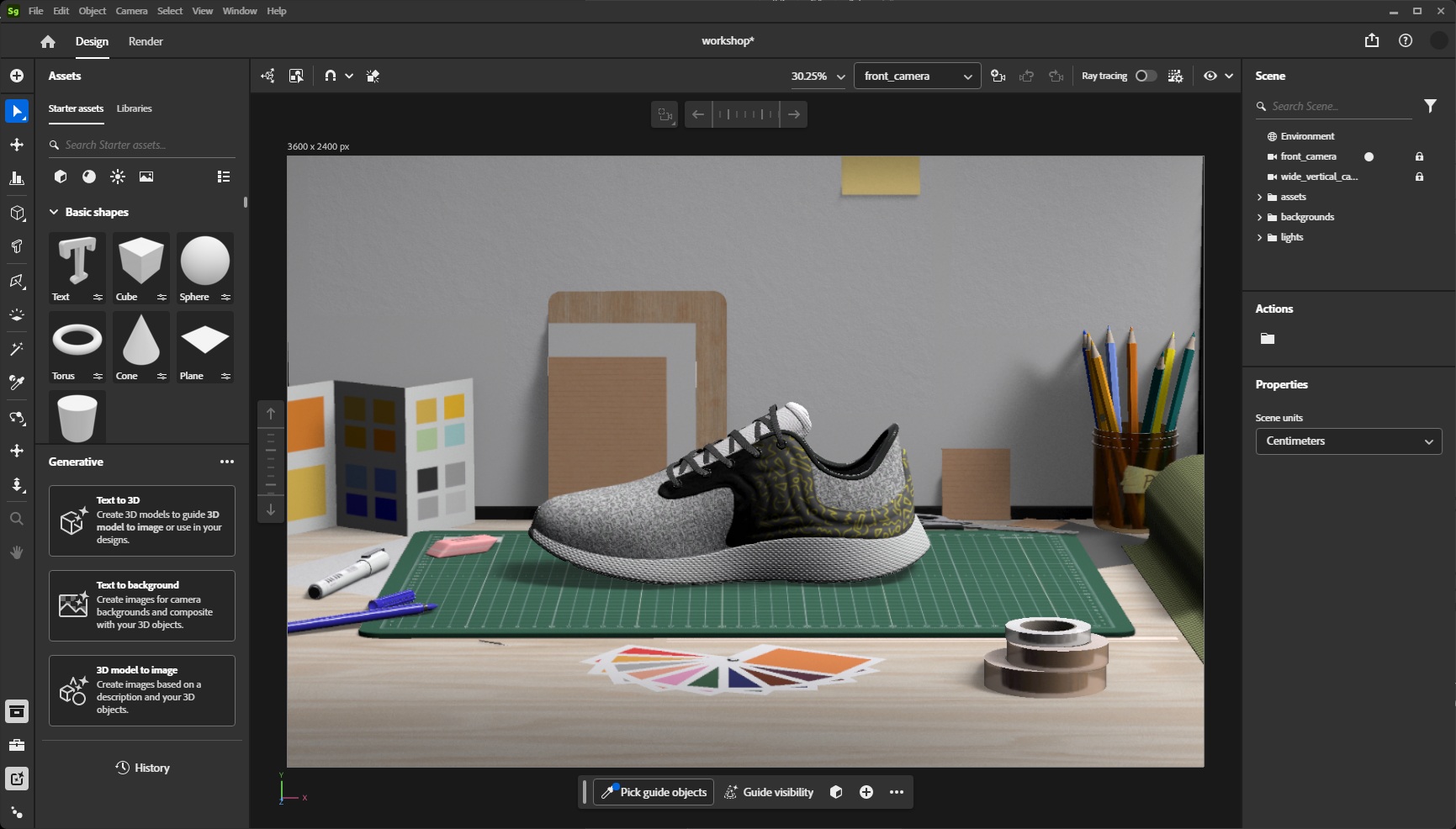
Task: Click the folder icon under Actions
Action: [1267, 339]
